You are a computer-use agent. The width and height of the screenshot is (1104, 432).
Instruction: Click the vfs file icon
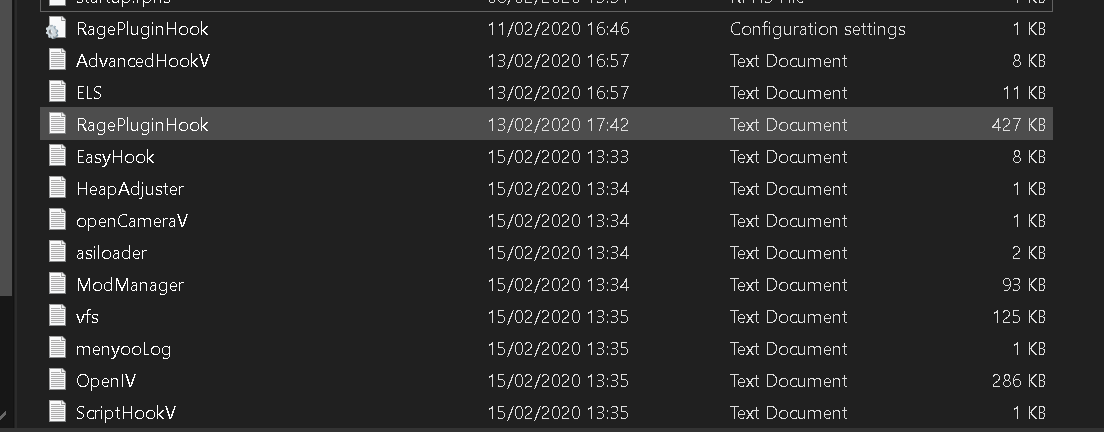[x=57, y=317]
